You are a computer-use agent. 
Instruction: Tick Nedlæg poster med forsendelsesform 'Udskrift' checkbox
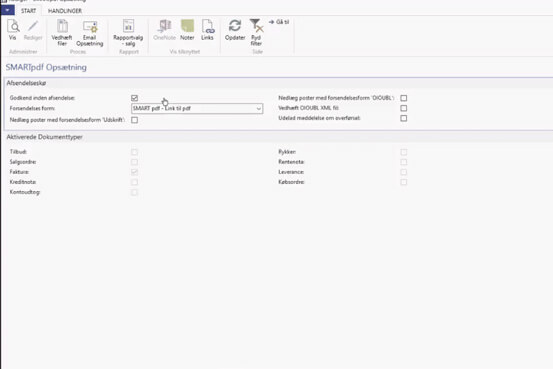pyautogui.click(x=134, y=120)
